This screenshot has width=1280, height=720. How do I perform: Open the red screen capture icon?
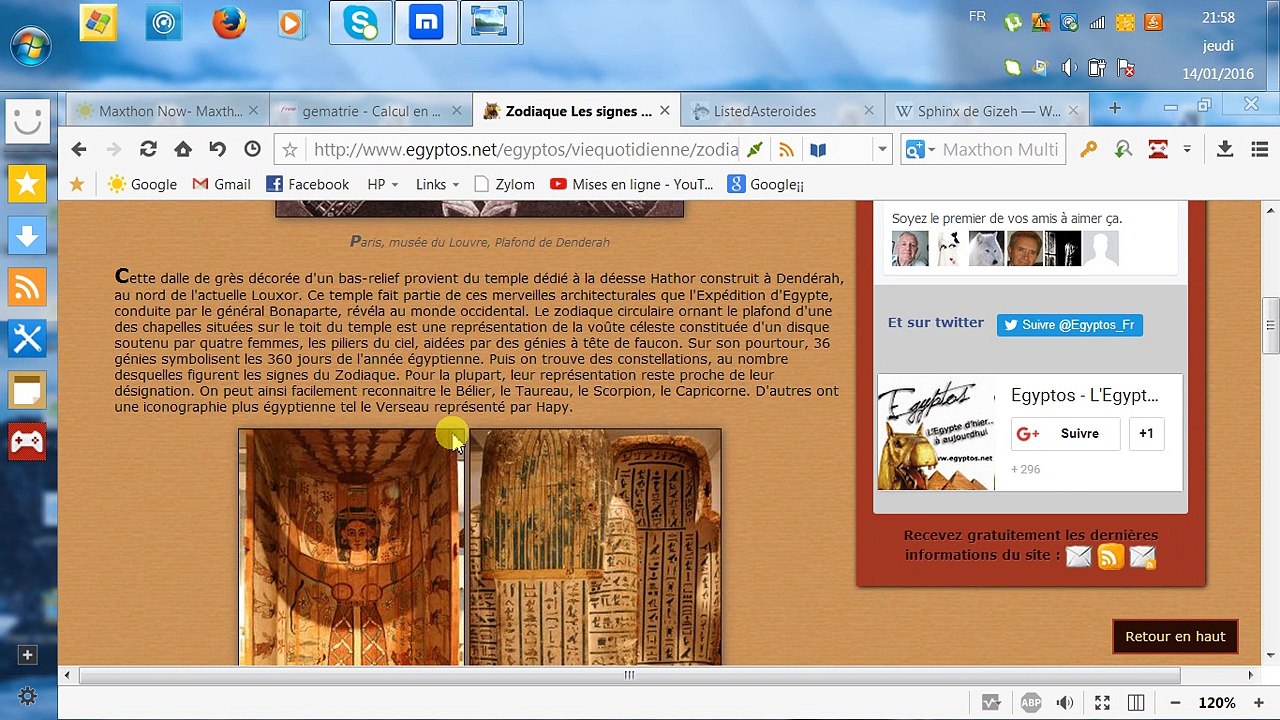click(1158, 150)
